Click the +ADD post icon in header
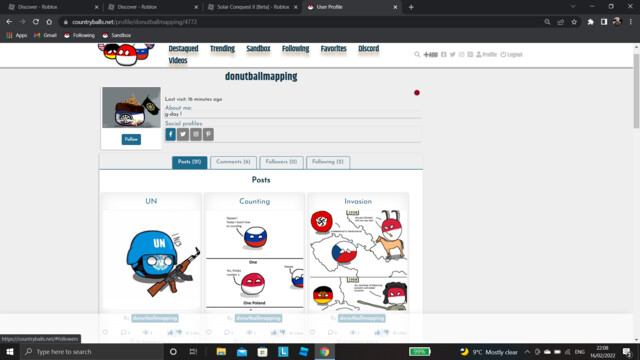 coord(431,55)
